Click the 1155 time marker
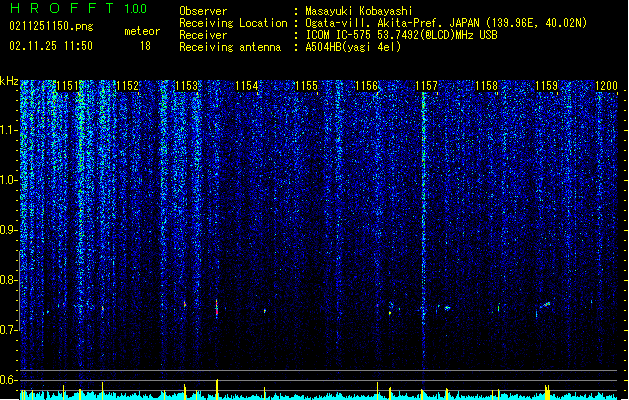The height and width of the screenshot is (400, 629). click(306, 86)
